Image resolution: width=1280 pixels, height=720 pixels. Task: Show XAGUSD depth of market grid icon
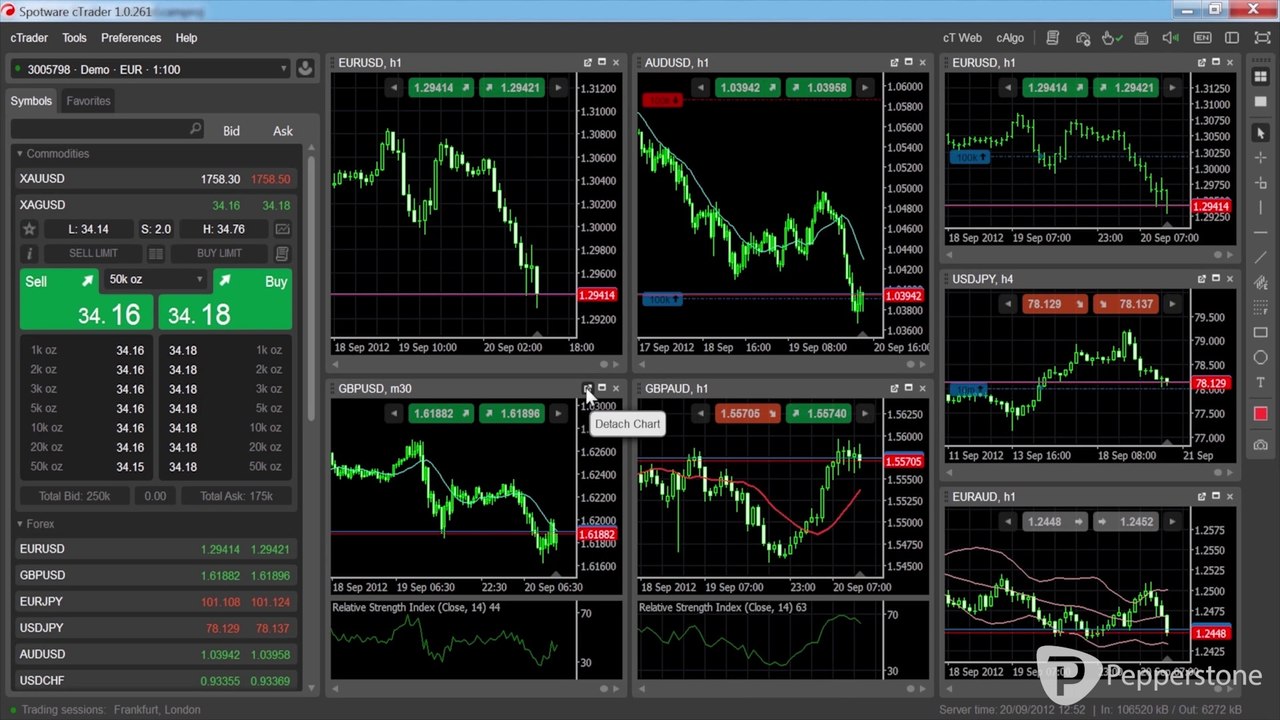tap(156, 254)
